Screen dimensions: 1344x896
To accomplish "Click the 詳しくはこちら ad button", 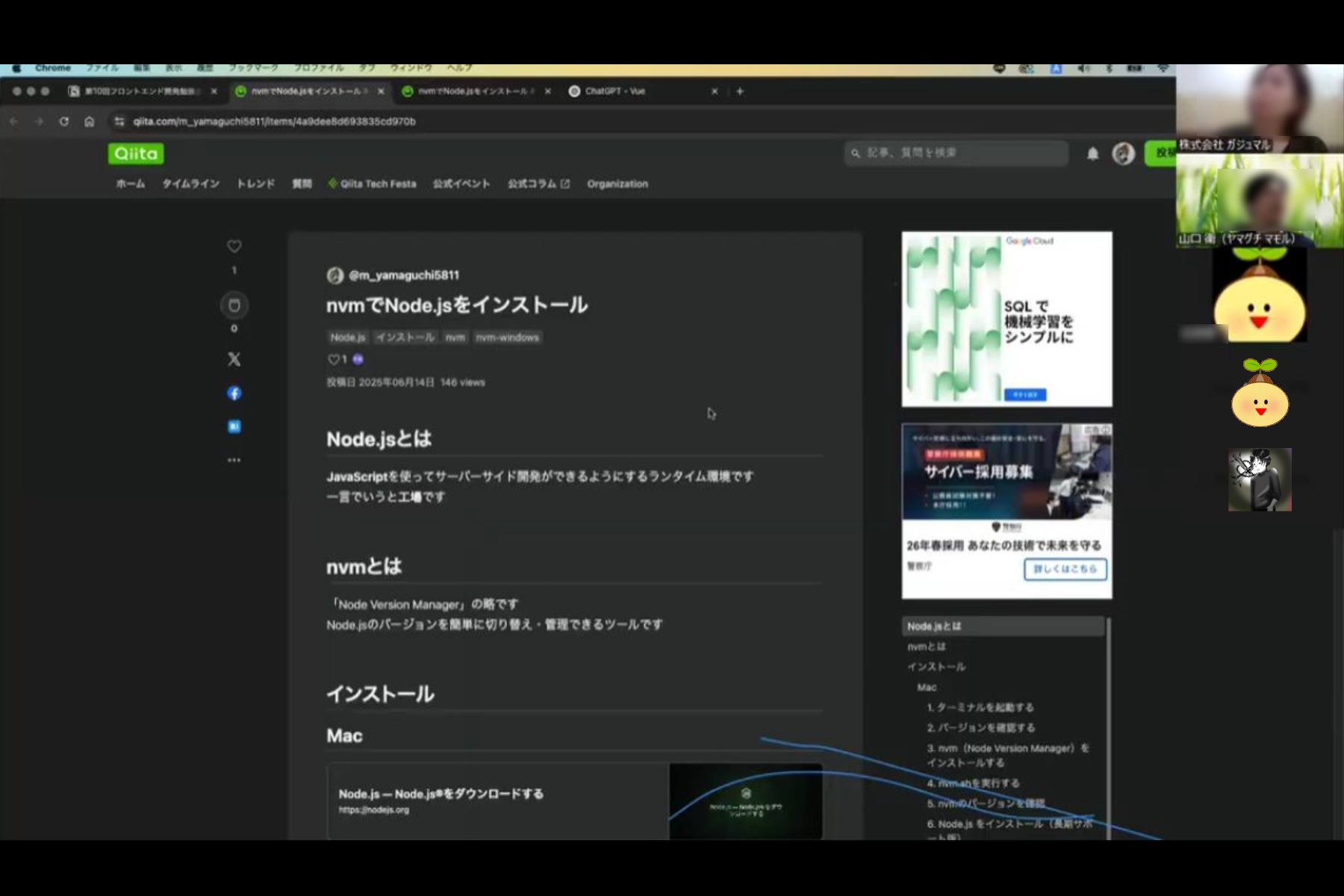I will tap(1065, 569).
